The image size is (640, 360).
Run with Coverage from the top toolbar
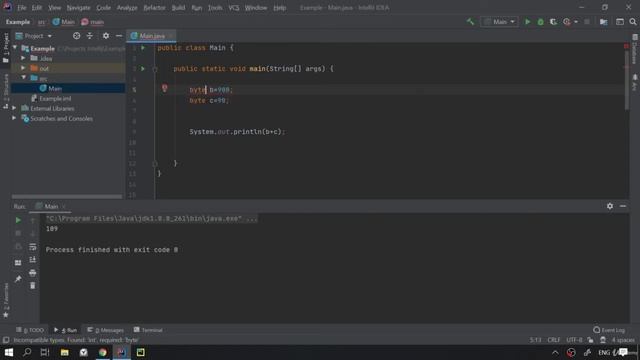[553, 22]
